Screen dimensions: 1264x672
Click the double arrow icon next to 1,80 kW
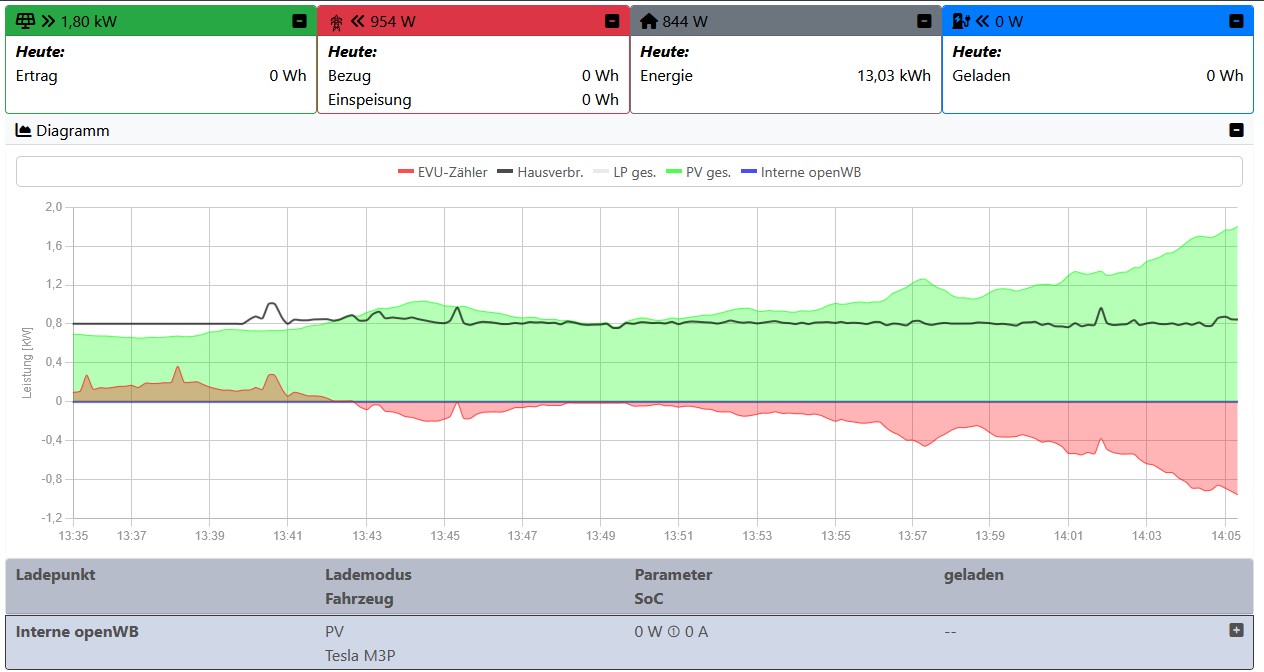pyautogui.click(x=48, y=21)
